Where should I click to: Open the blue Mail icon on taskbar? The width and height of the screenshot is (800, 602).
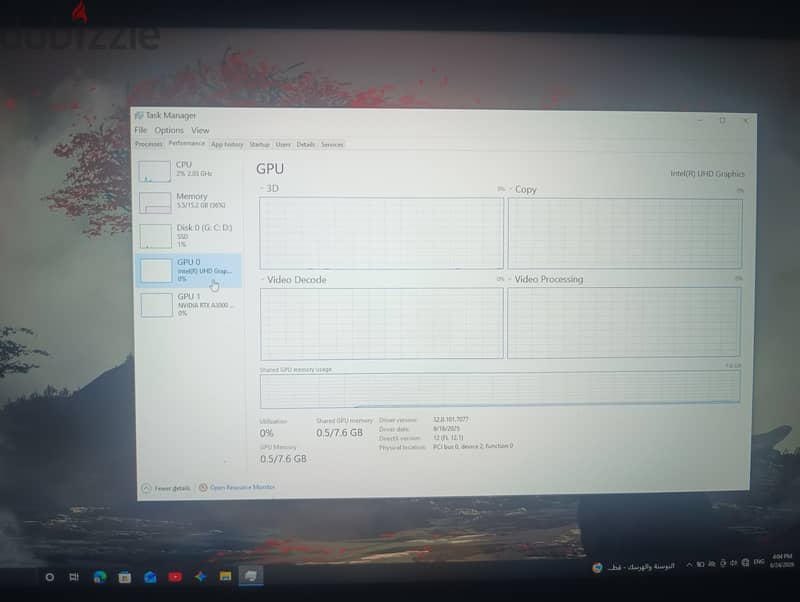[150, 577]
